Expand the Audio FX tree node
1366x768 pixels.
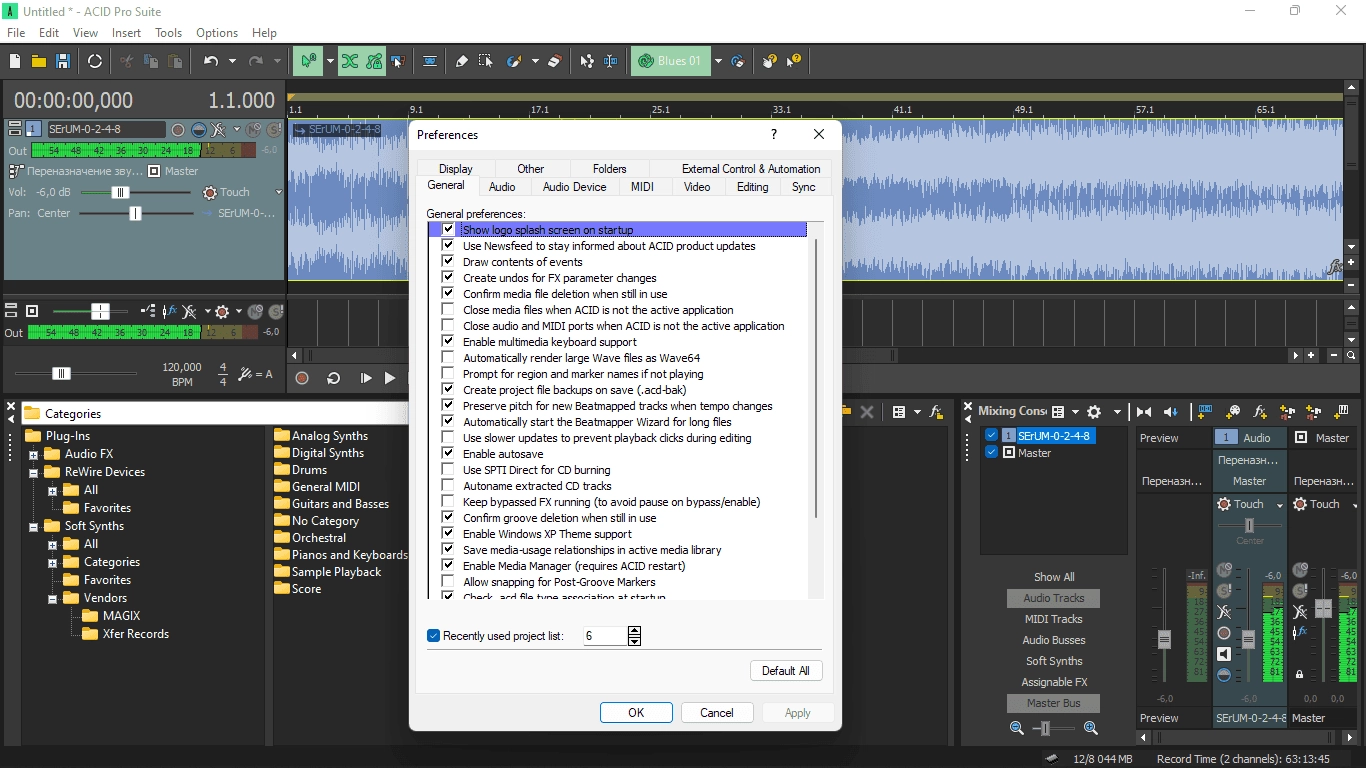[33, 454]
